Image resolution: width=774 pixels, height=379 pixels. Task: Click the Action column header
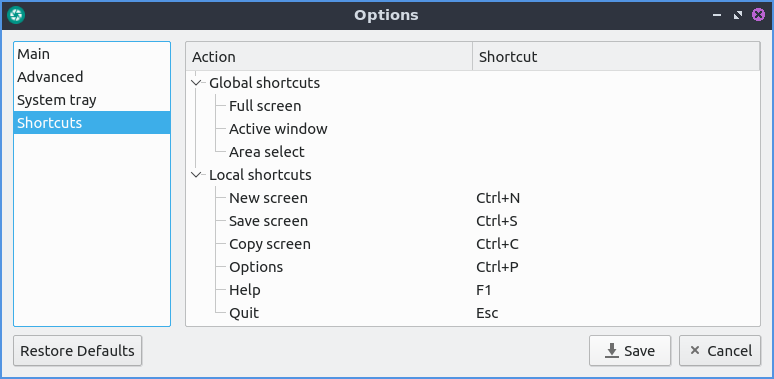[329, 57]
